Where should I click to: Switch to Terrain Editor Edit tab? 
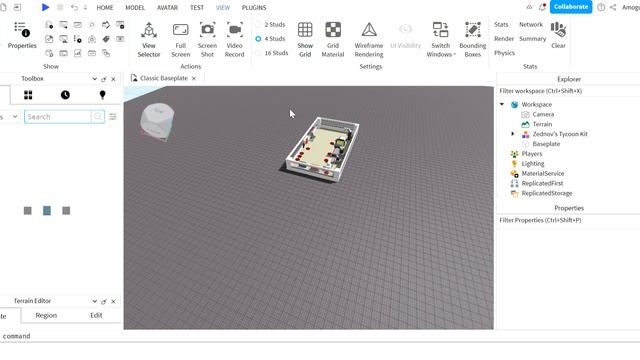(x=96, y=316)
